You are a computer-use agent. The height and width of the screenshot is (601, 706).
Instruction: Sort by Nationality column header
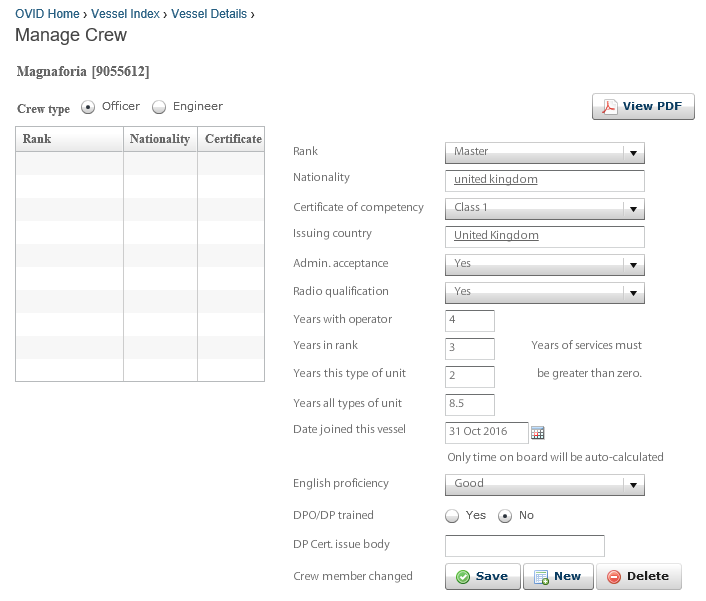click(x=160, y=139)
